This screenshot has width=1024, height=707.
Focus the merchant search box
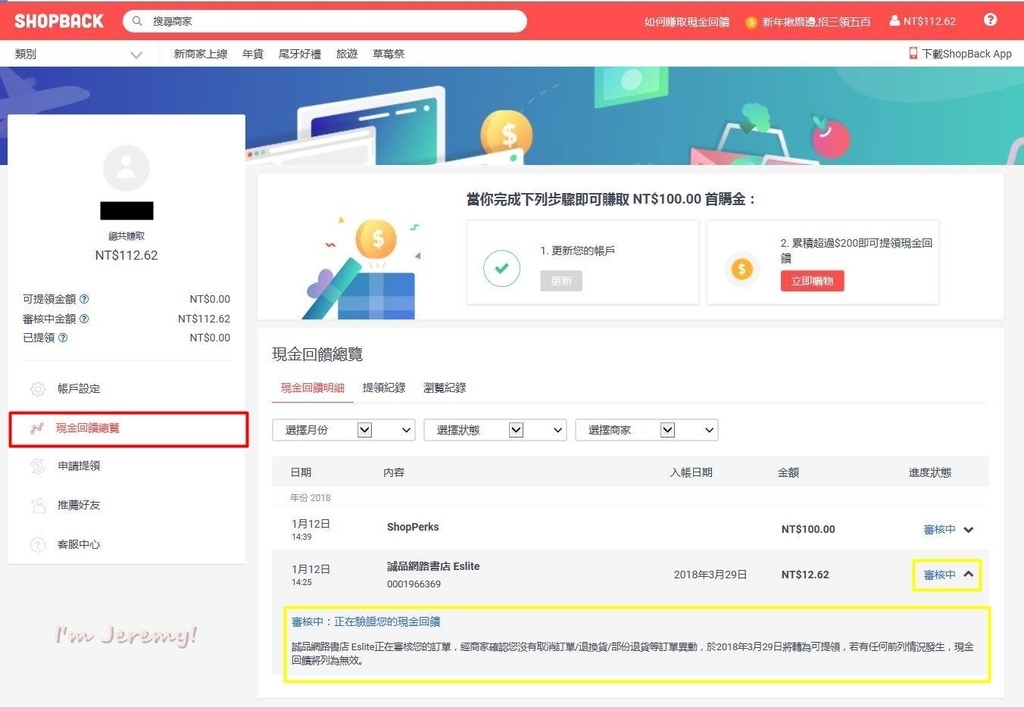[325, 21]
